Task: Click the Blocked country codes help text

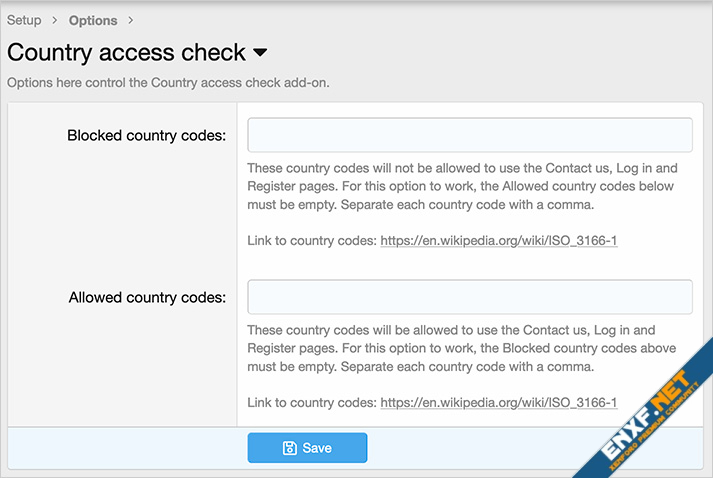Action: pyautogui.click(x=462, y=186)
